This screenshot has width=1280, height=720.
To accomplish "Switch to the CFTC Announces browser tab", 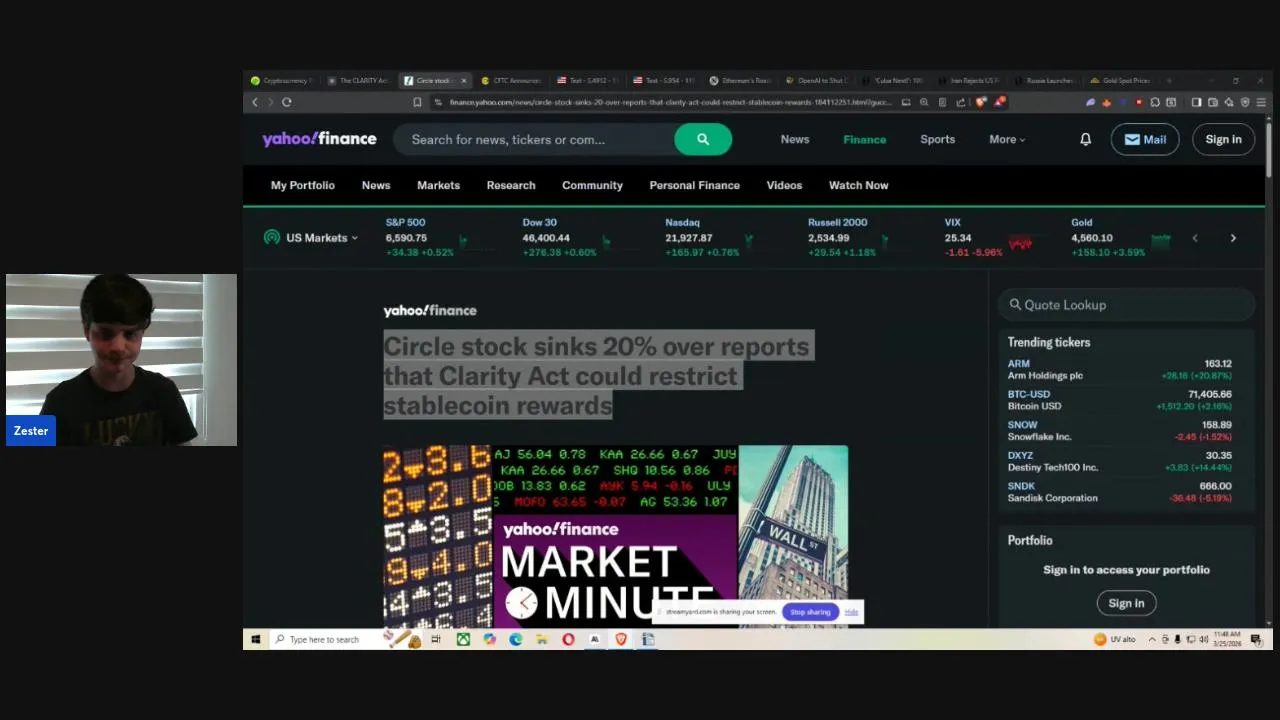I will (511, 80).
